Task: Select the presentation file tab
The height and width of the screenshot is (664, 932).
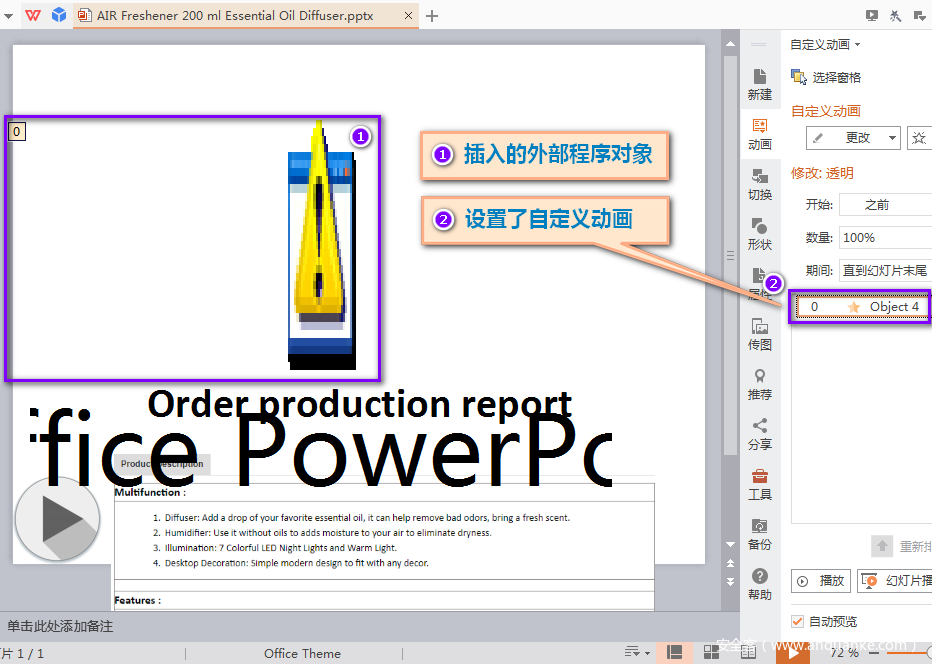Action: tap(230, 16)
